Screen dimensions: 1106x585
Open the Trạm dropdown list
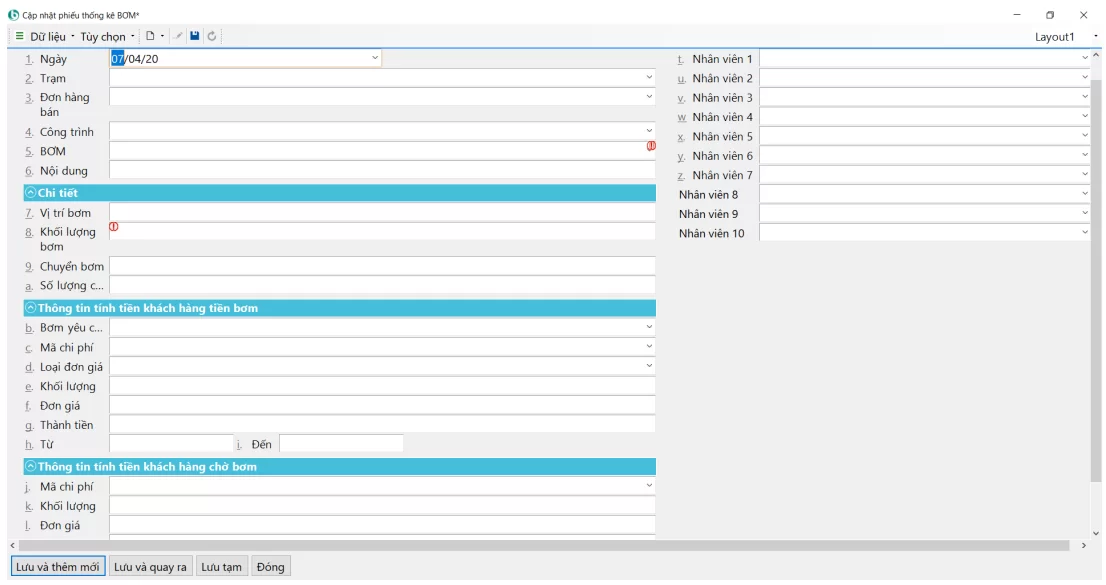[x=649, y=78]
